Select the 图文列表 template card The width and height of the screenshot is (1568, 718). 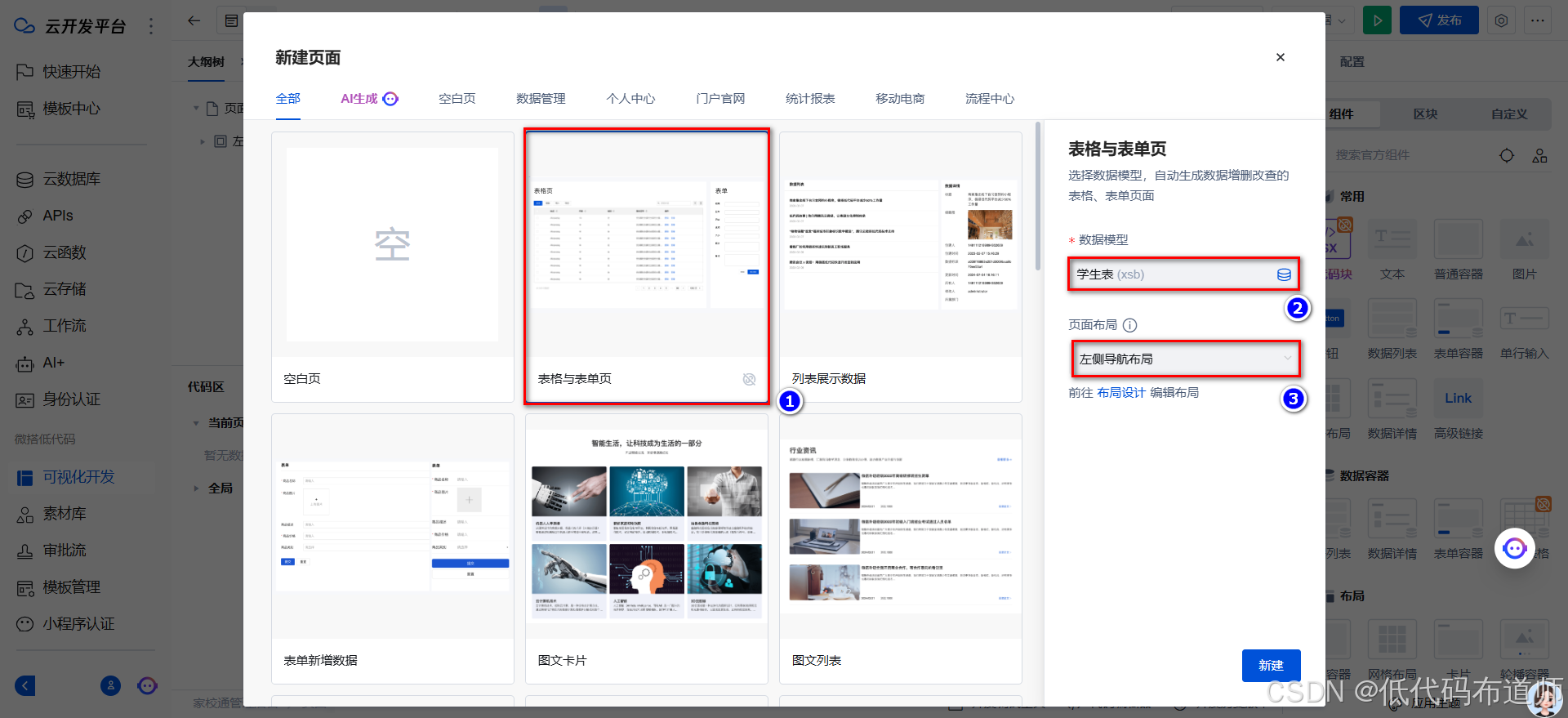901,549
